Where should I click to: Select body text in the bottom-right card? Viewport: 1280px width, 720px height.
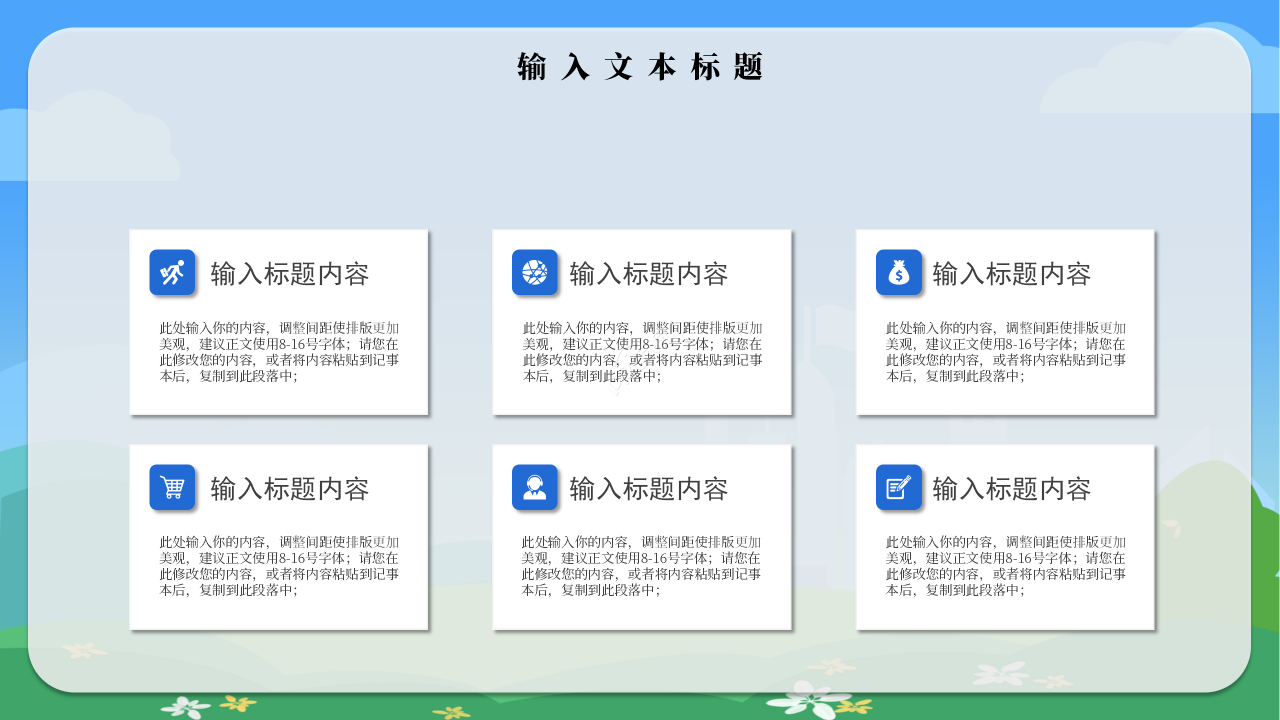(x=1004, y=567)
